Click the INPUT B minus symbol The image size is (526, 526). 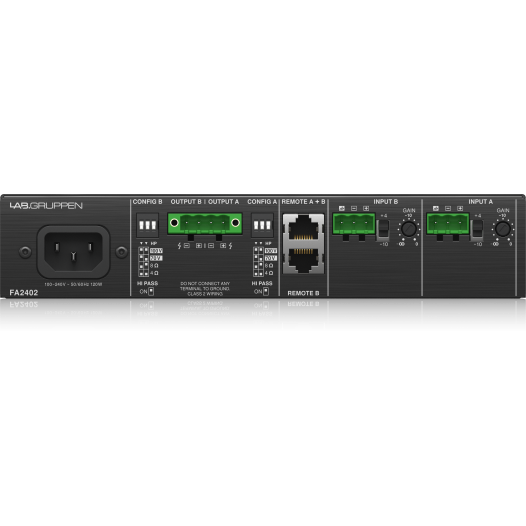pos(354,208)
